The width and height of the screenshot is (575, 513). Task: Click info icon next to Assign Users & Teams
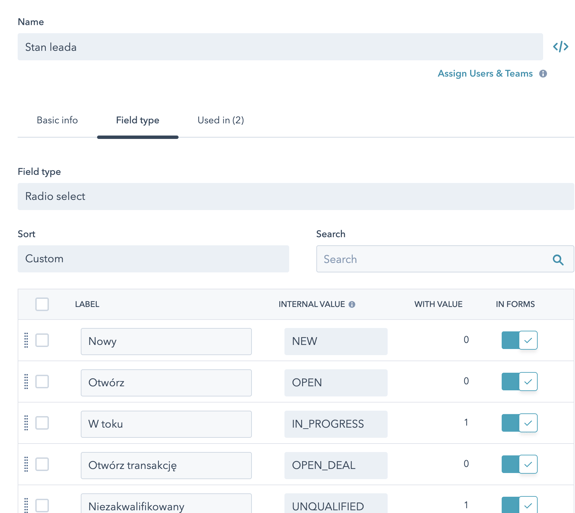tap(543, 74)
